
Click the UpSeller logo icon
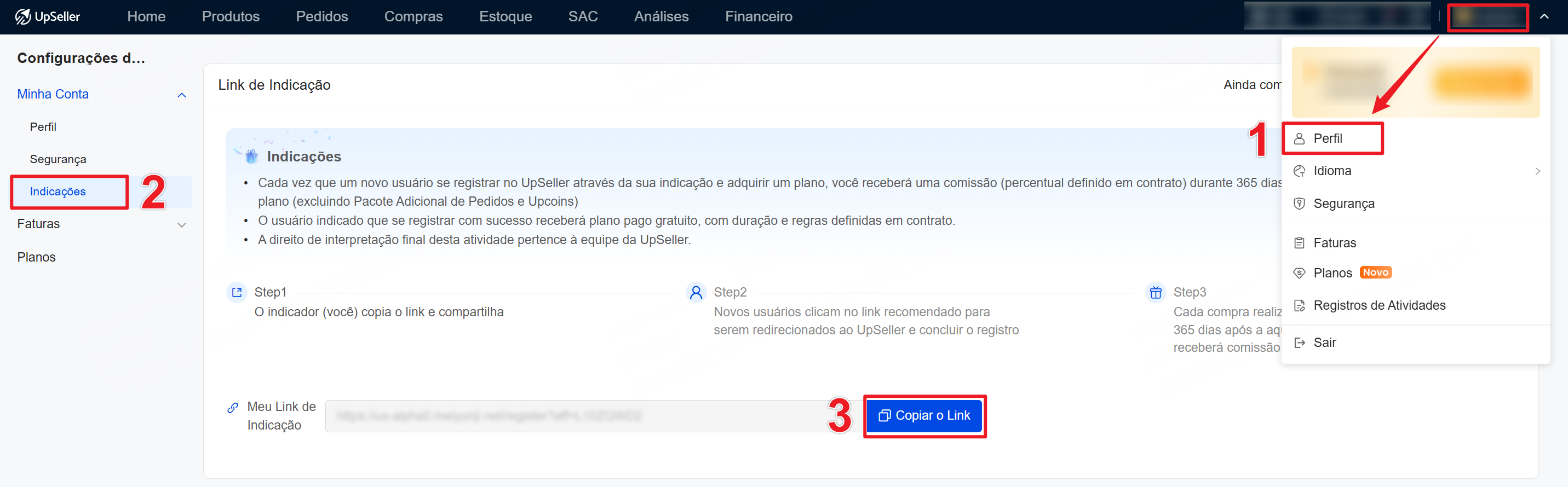(x=22, y=16)
